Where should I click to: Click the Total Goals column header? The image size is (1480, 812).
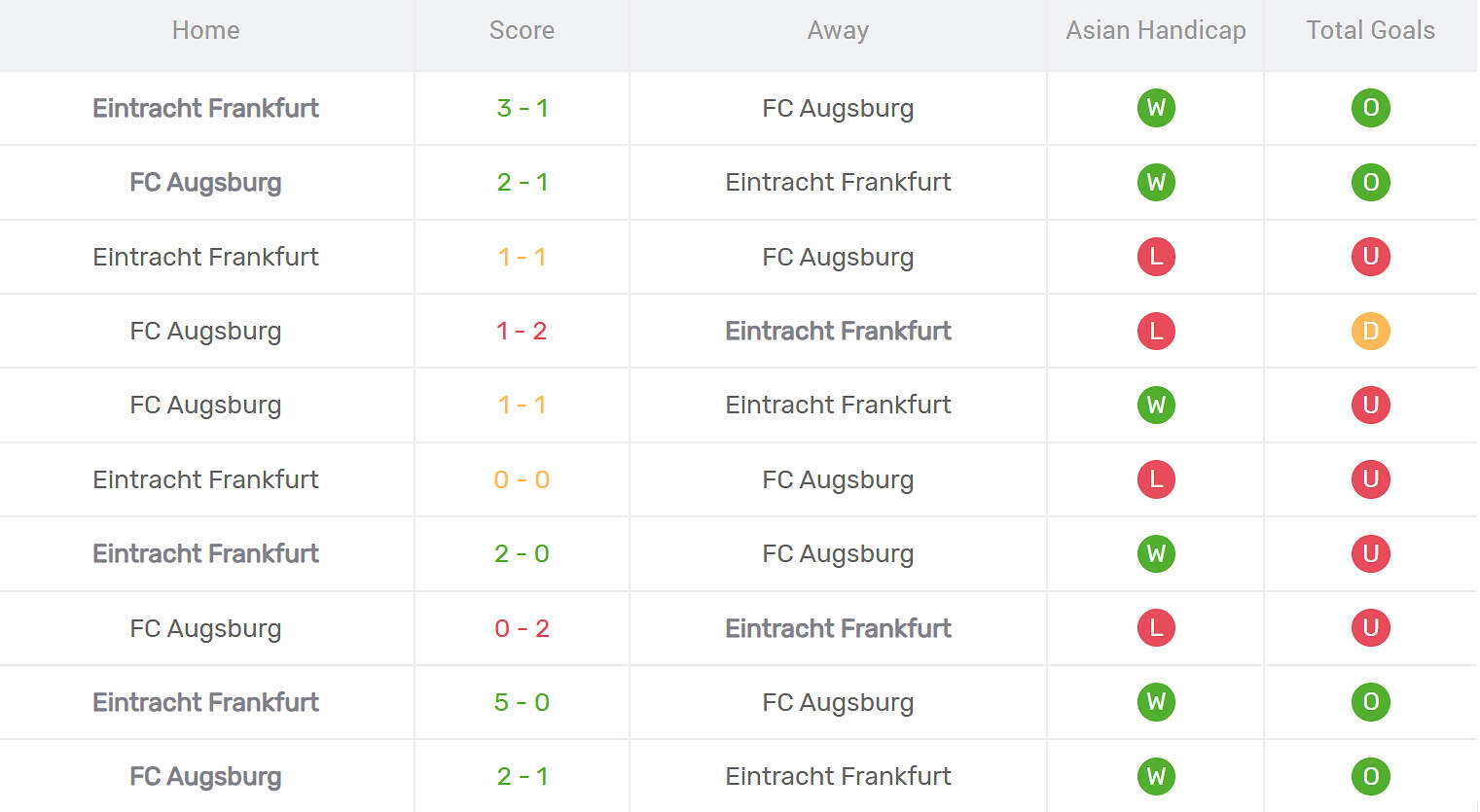(1370, 31)
